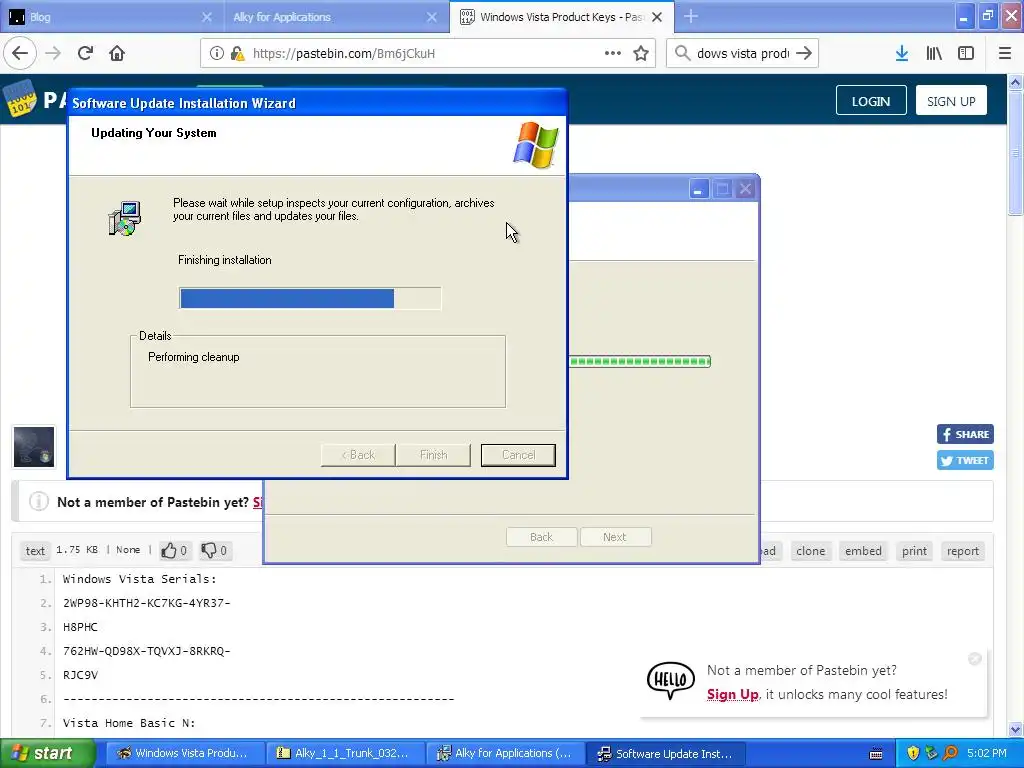Click Back in the Update Wizard

pos(358,455)
